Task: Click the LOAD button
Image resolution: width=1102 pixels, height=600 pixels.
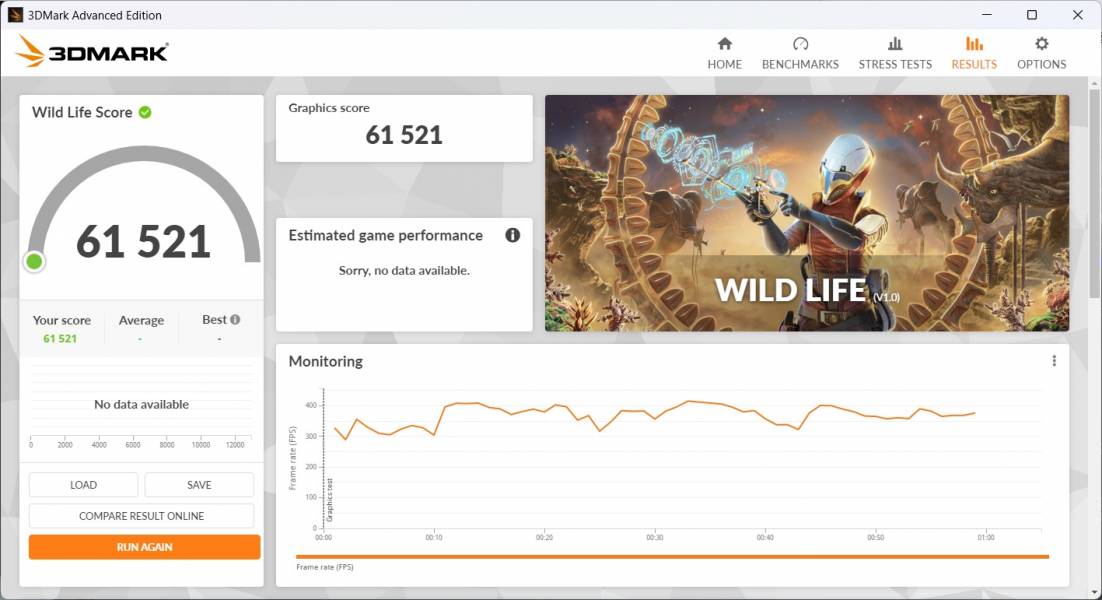Action: point(84,485)
